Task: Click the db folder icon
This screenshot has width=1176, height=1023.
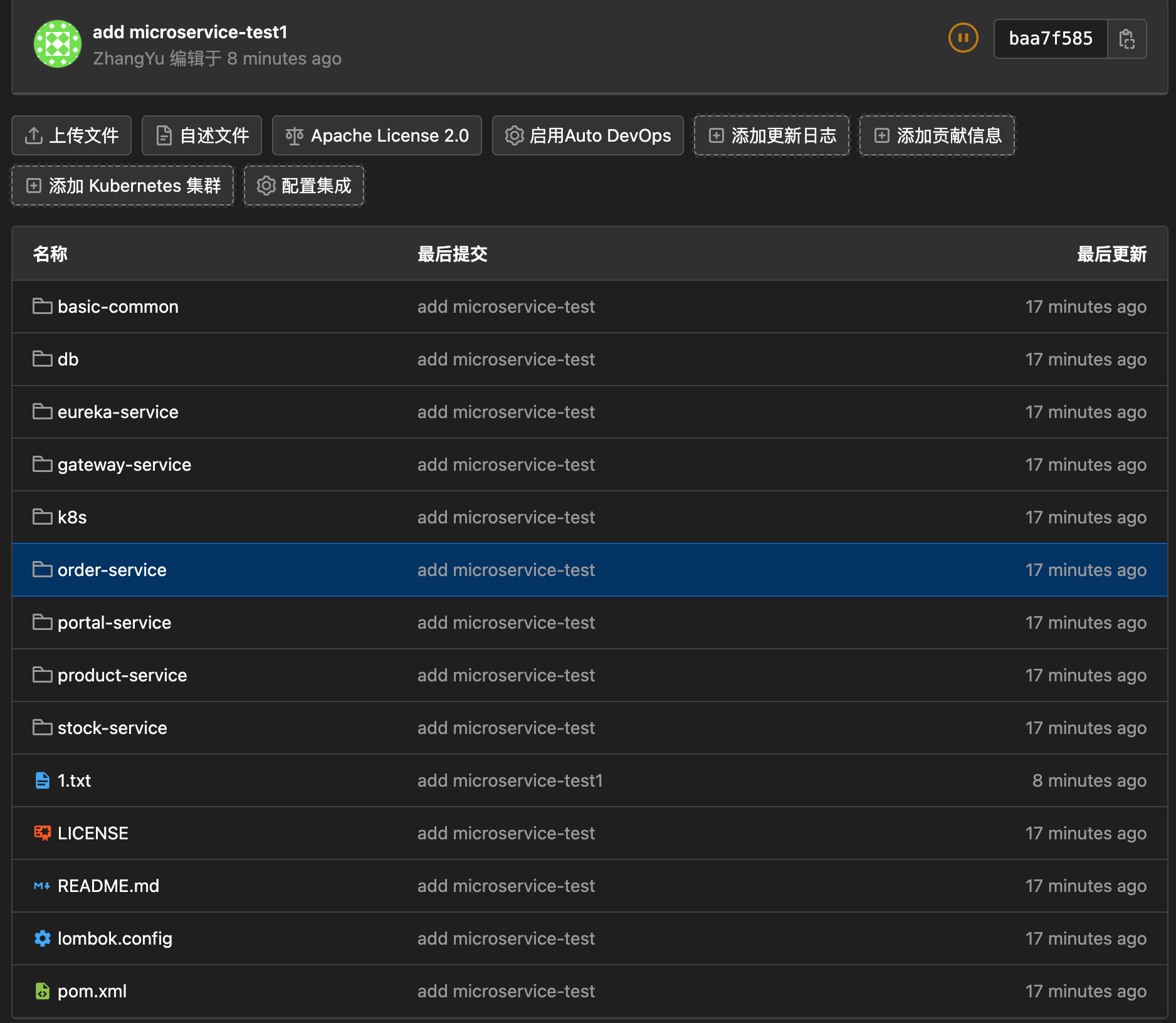Action: coord(43,359)
